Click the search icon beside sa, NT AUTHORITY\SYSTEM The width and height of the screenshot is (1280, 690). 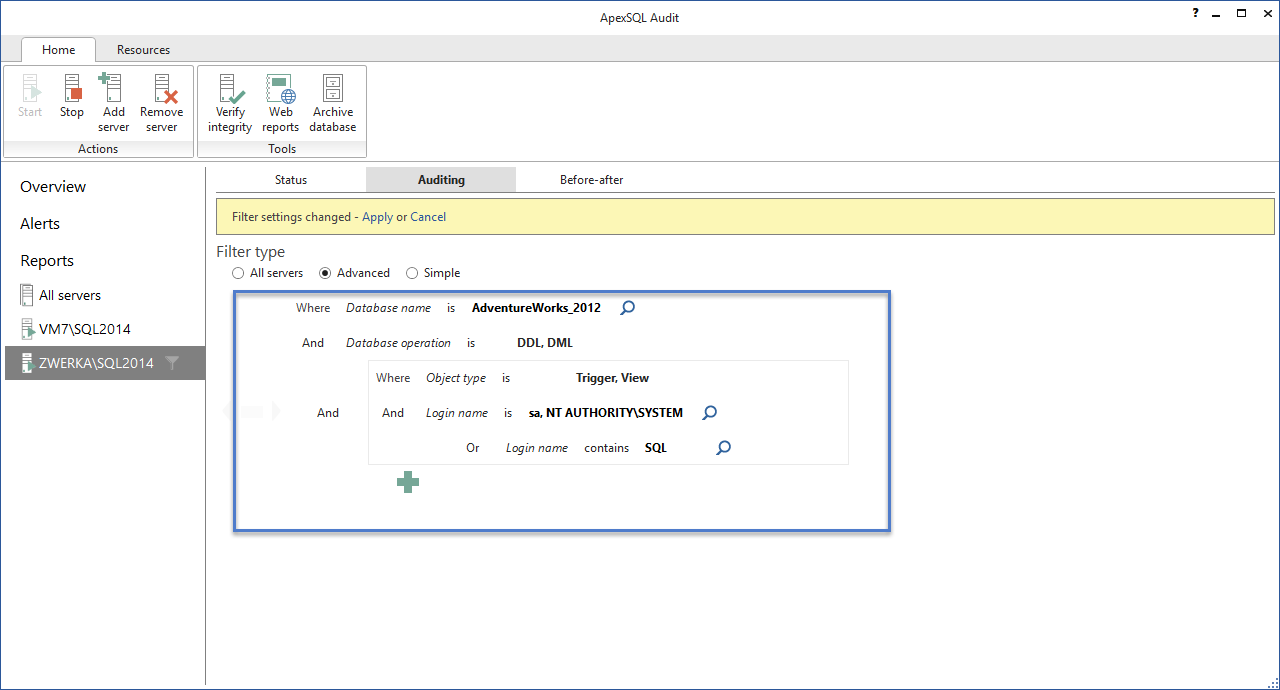point(710,413)
